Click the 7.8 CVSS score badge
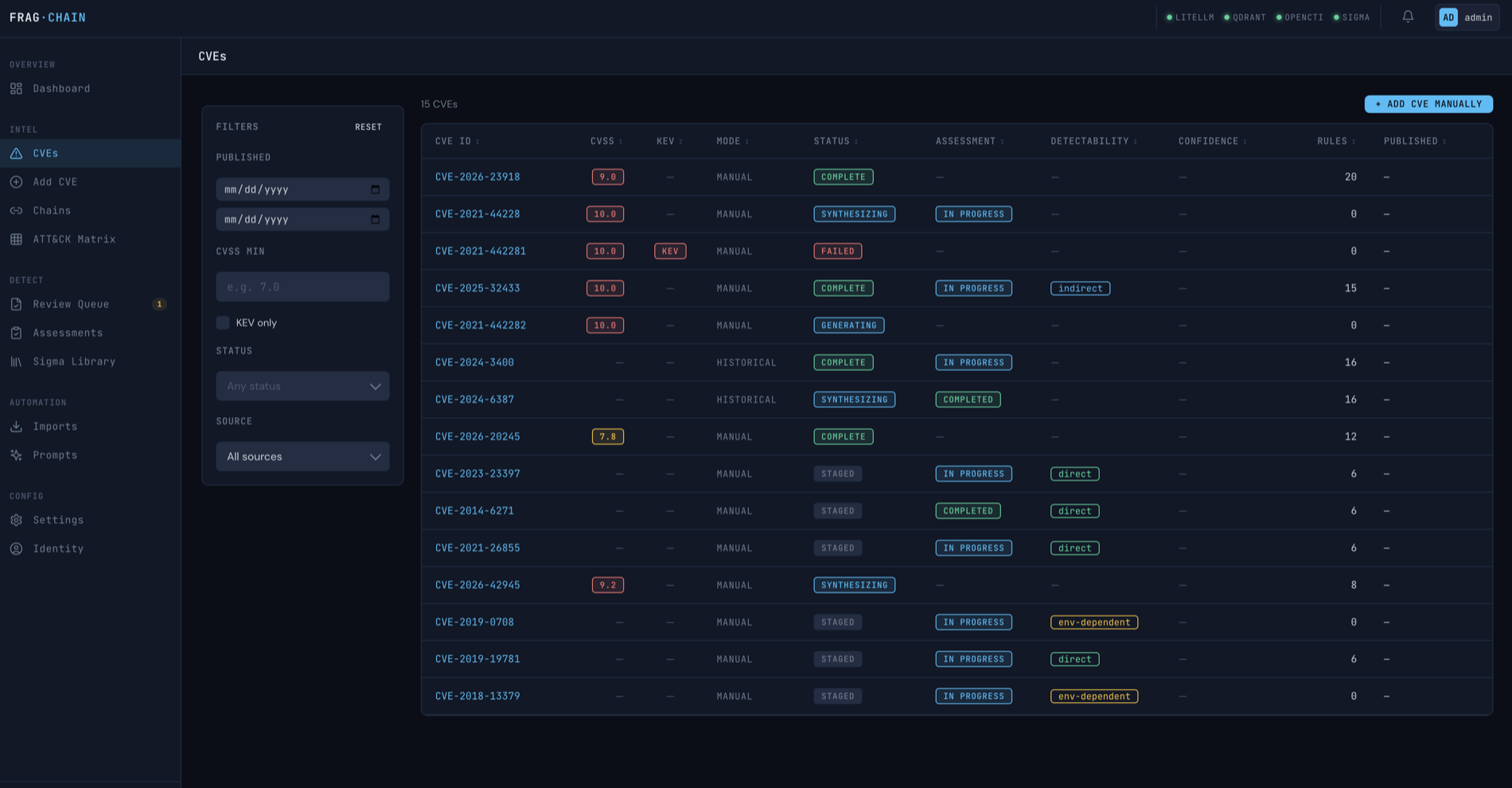Image resolution: width=1512 pixels, height=788 pixels. pyautogui.click(x=608, y=437)
